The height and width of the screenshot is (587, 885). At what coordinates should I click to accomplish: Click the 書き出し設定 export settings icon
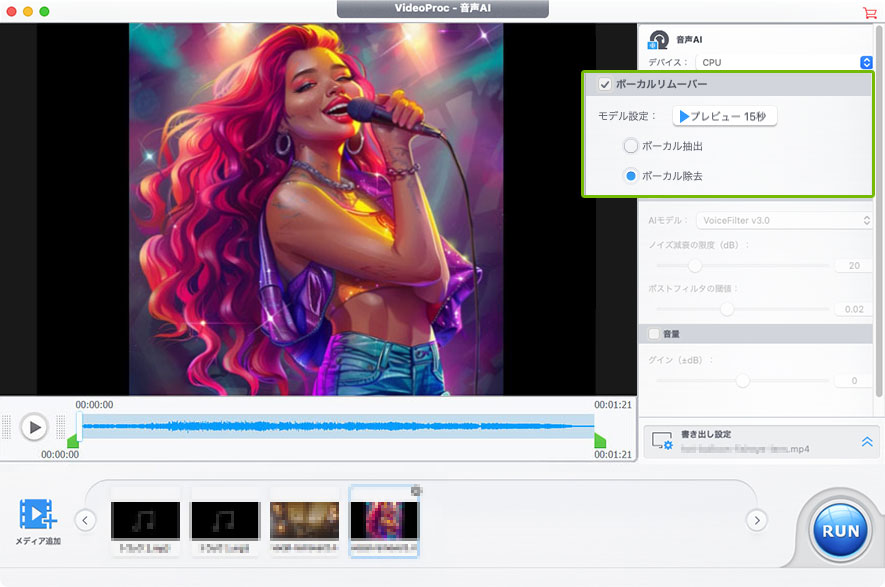661,441
